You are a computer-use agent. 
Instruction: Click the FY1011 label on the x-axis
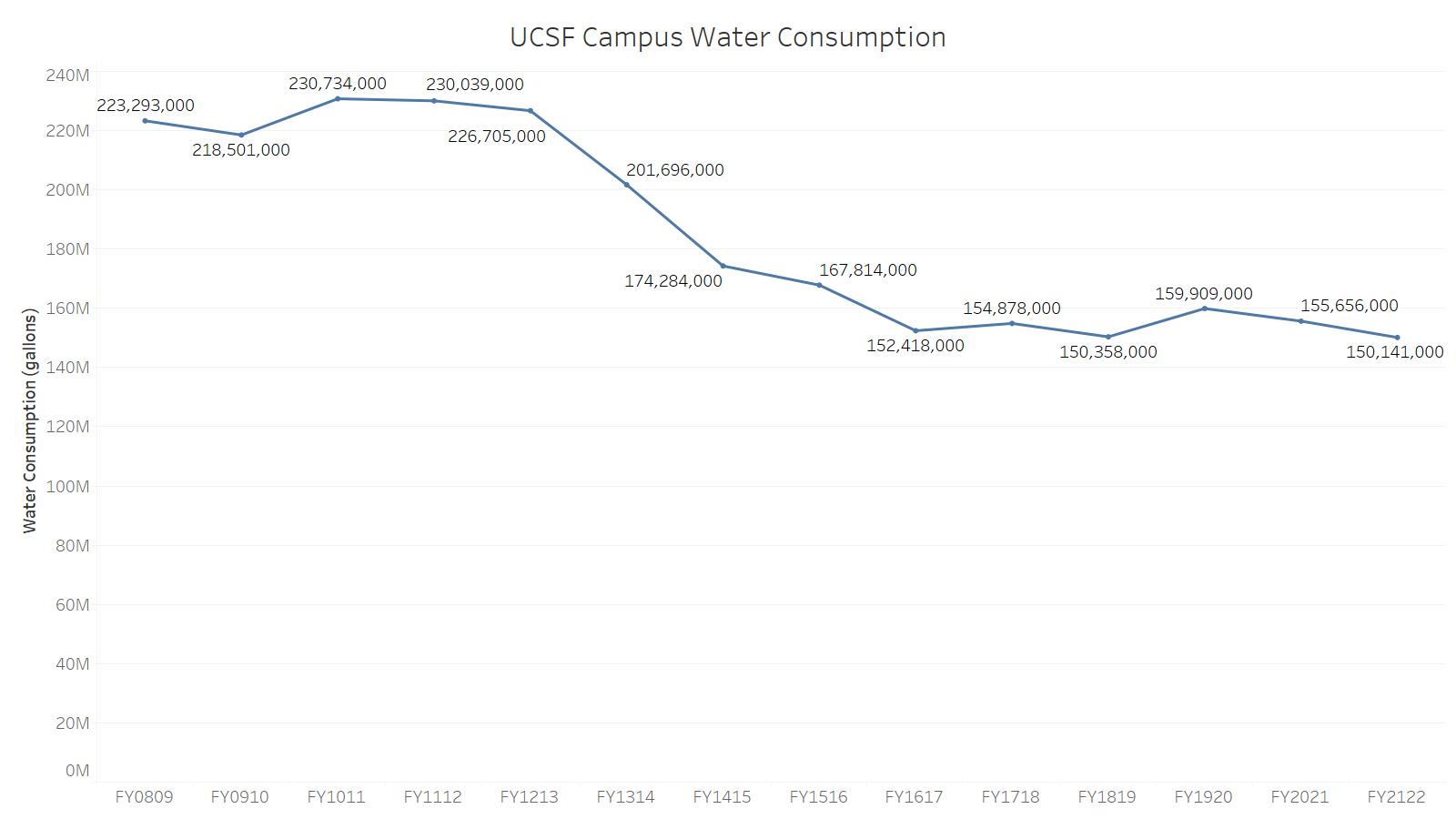click(336, 797)
